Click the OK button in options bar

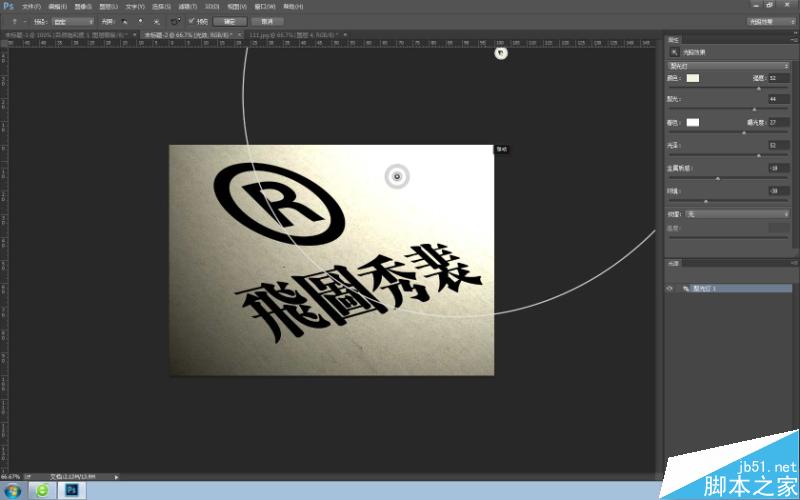pos(230,21)
